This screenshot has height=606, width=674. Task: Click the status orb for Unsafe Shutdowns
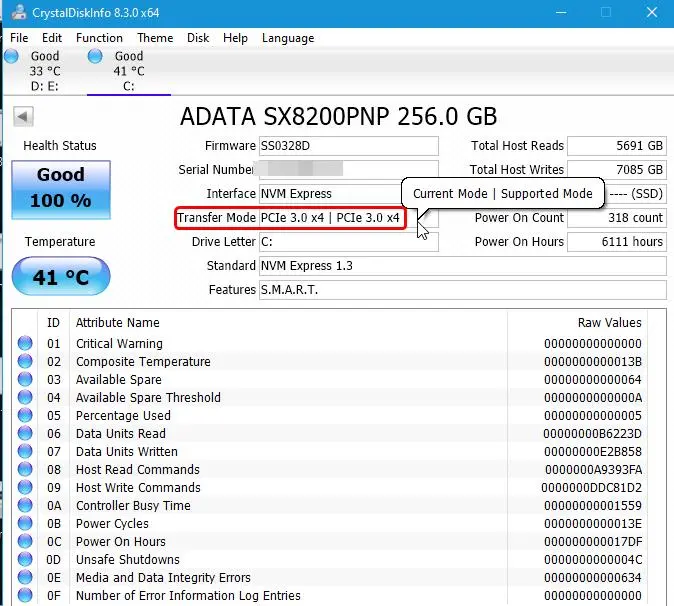[x=25, y=559]
